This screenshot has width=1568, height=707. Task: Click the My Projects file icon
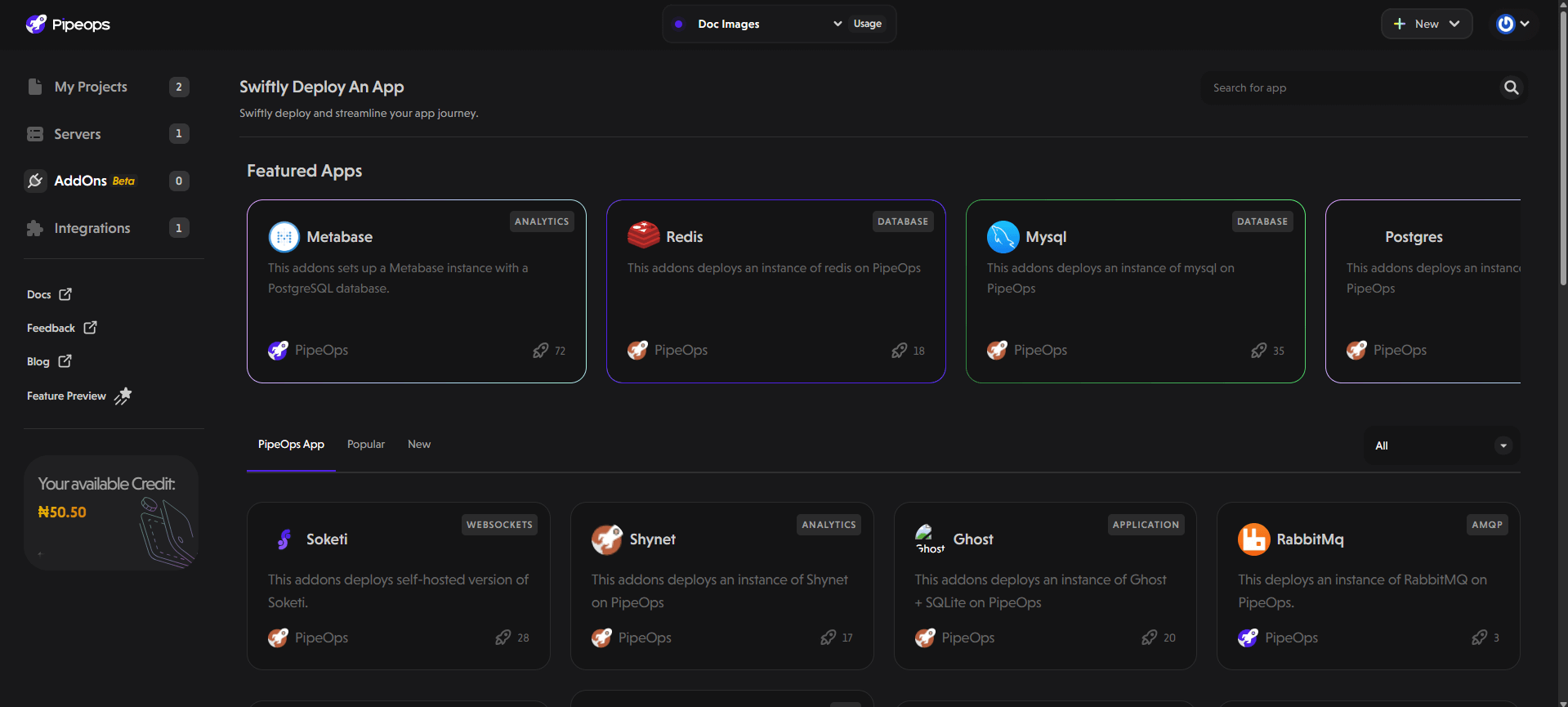[35, 87]
